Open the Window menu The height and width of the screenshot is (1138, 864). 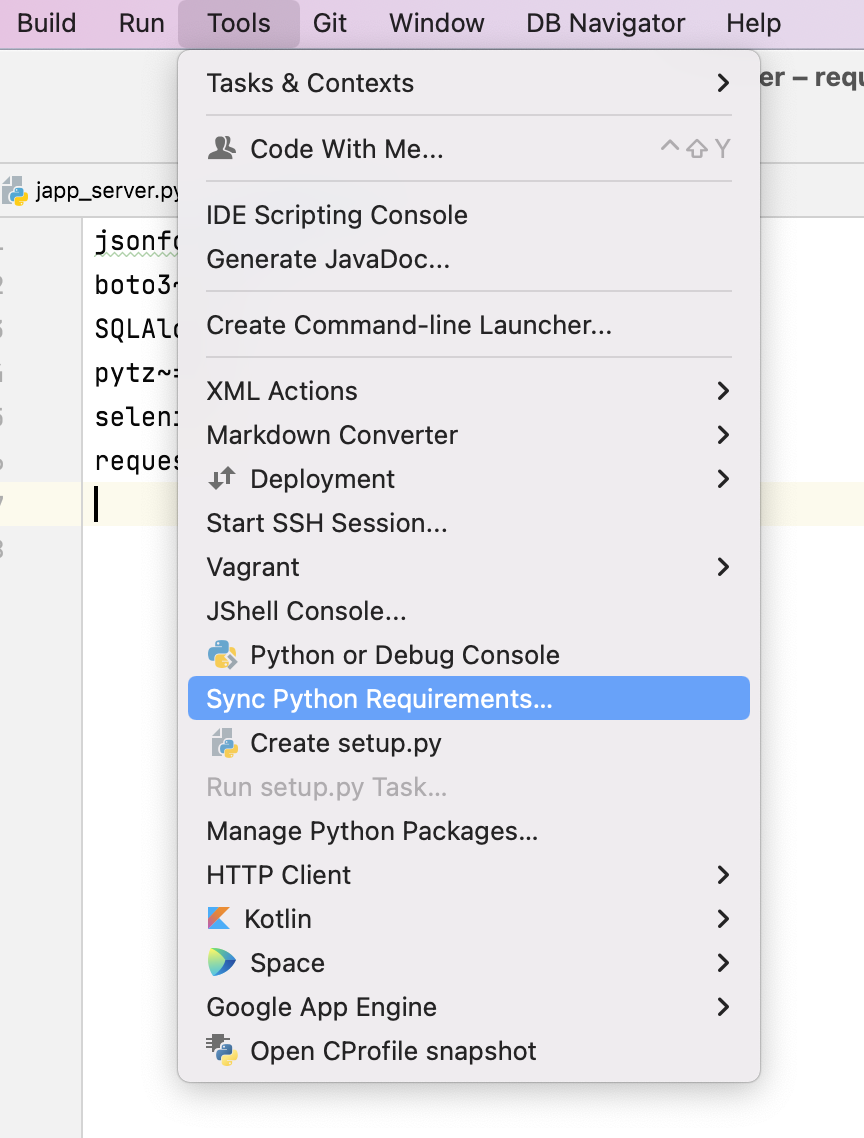click(437, 23)
